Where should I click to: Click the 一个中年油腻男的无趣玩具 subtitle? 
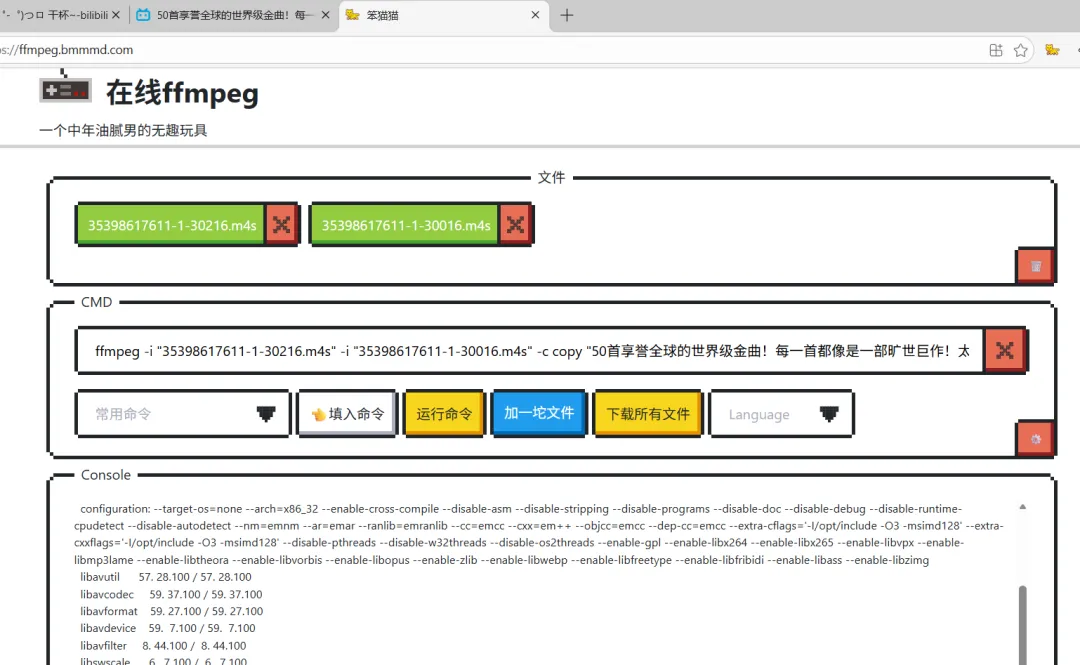[123, 130]
